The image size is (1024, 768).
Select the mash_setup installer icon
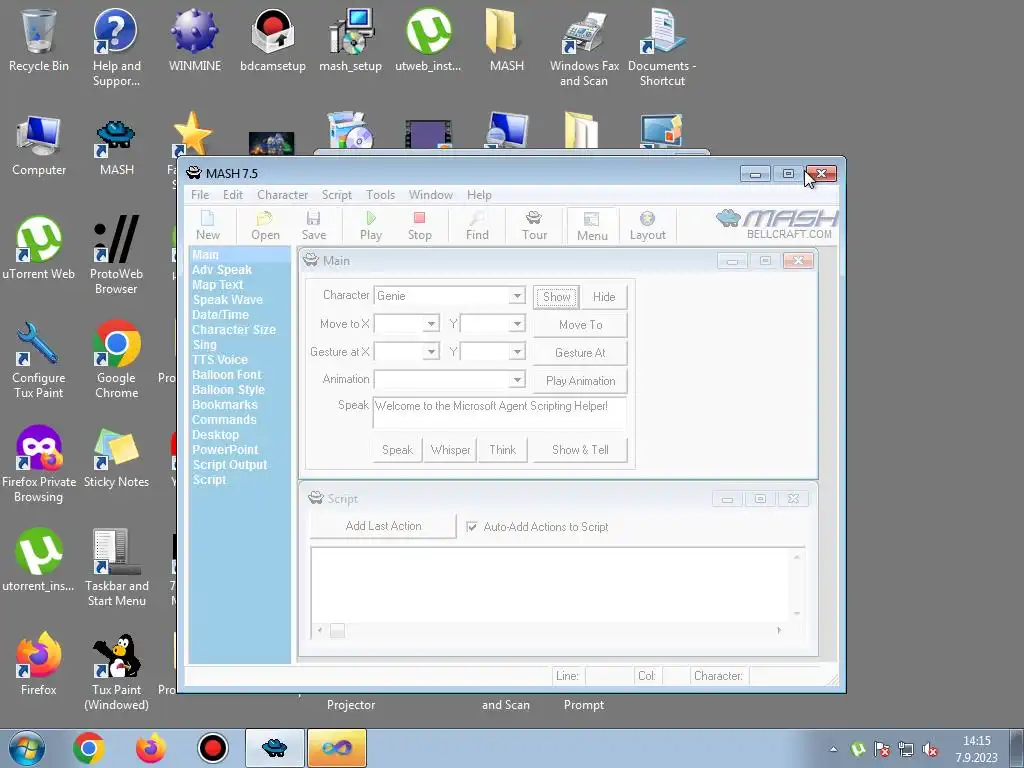tap(351, 40)
